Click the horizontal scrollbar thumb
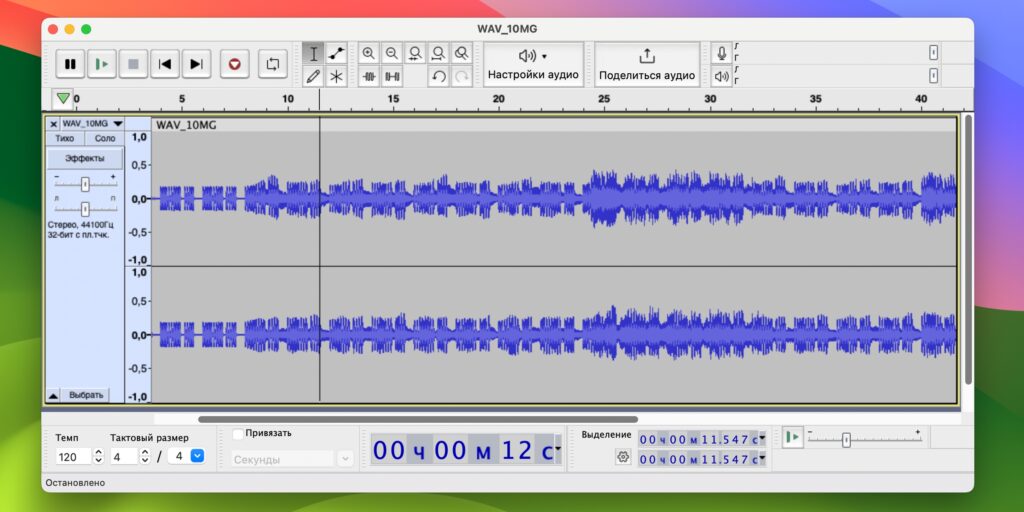Screen dimensions: 1024x512 pos(418,419)
